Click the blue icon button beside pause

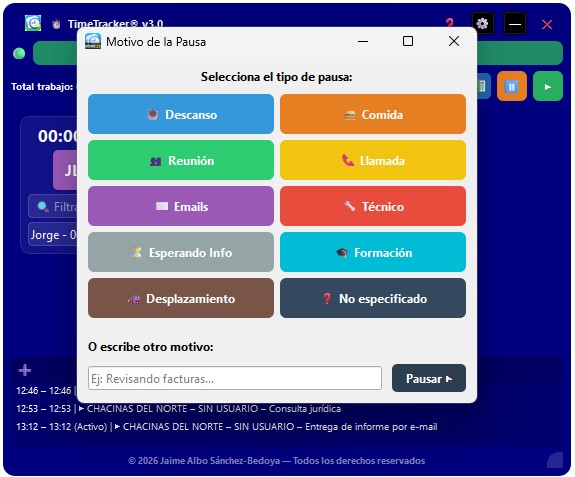point(483,86)
